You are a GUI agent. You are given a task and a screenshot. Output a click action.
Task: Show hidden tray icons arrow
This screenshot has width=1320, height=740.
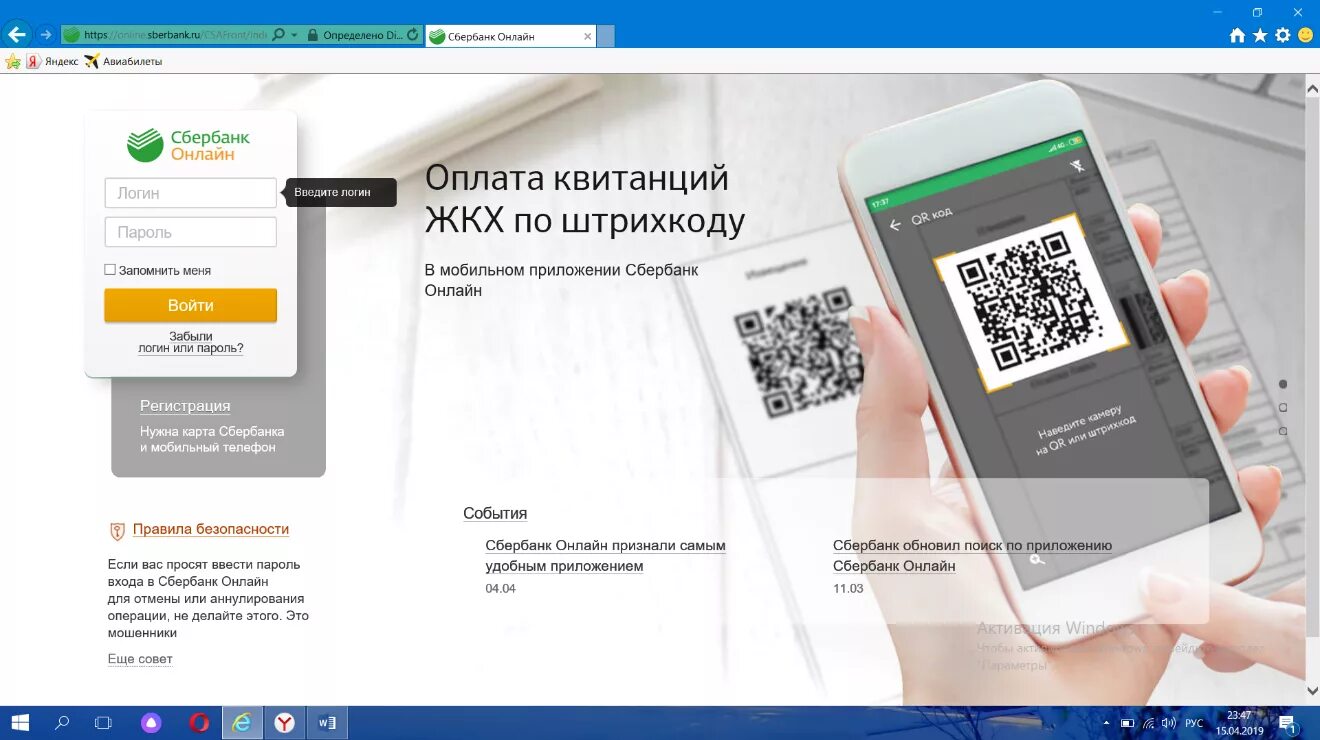point(1106,722)
